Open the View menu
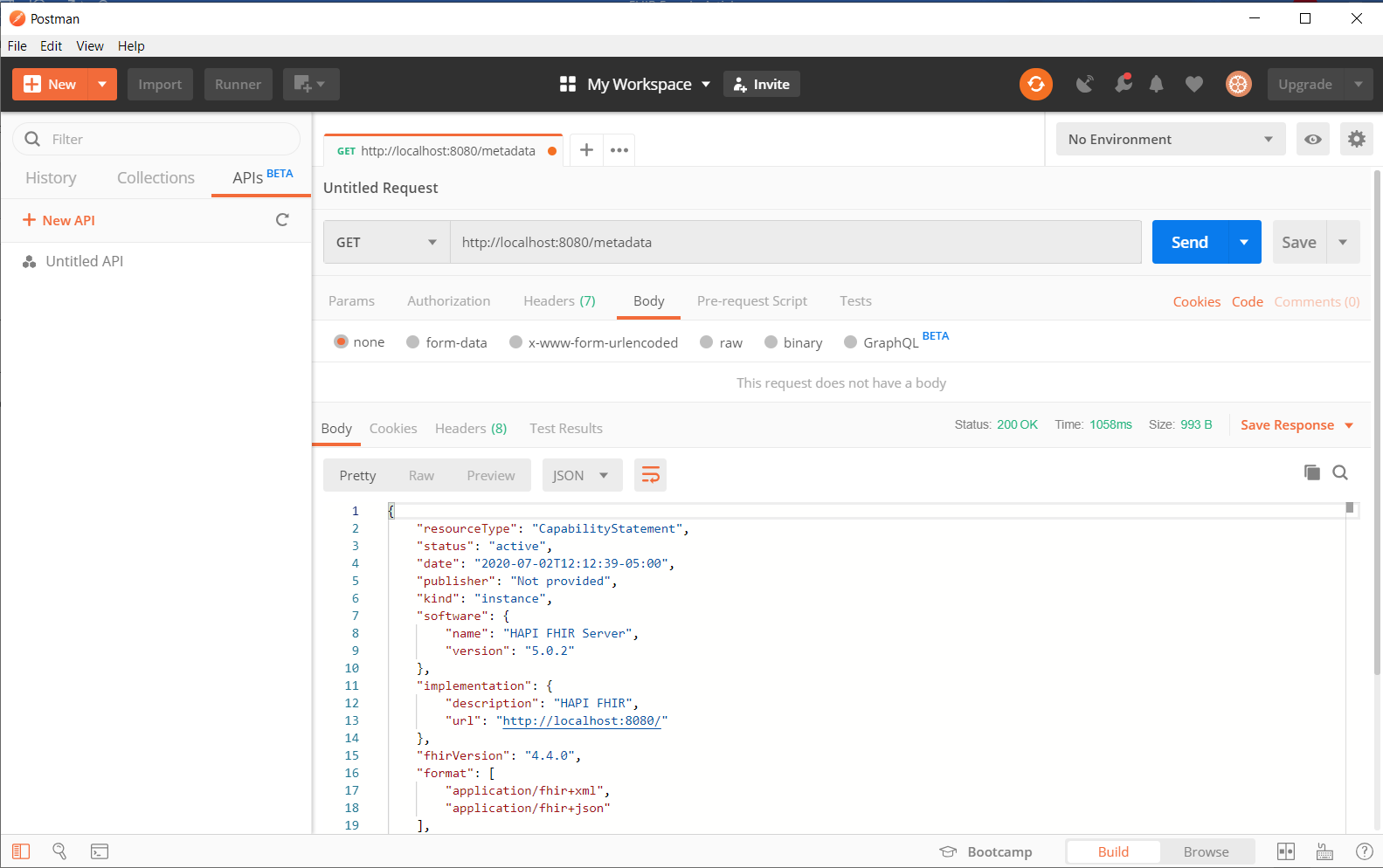The height and width of the screenshot is (868, 1383). click(90, 45)
